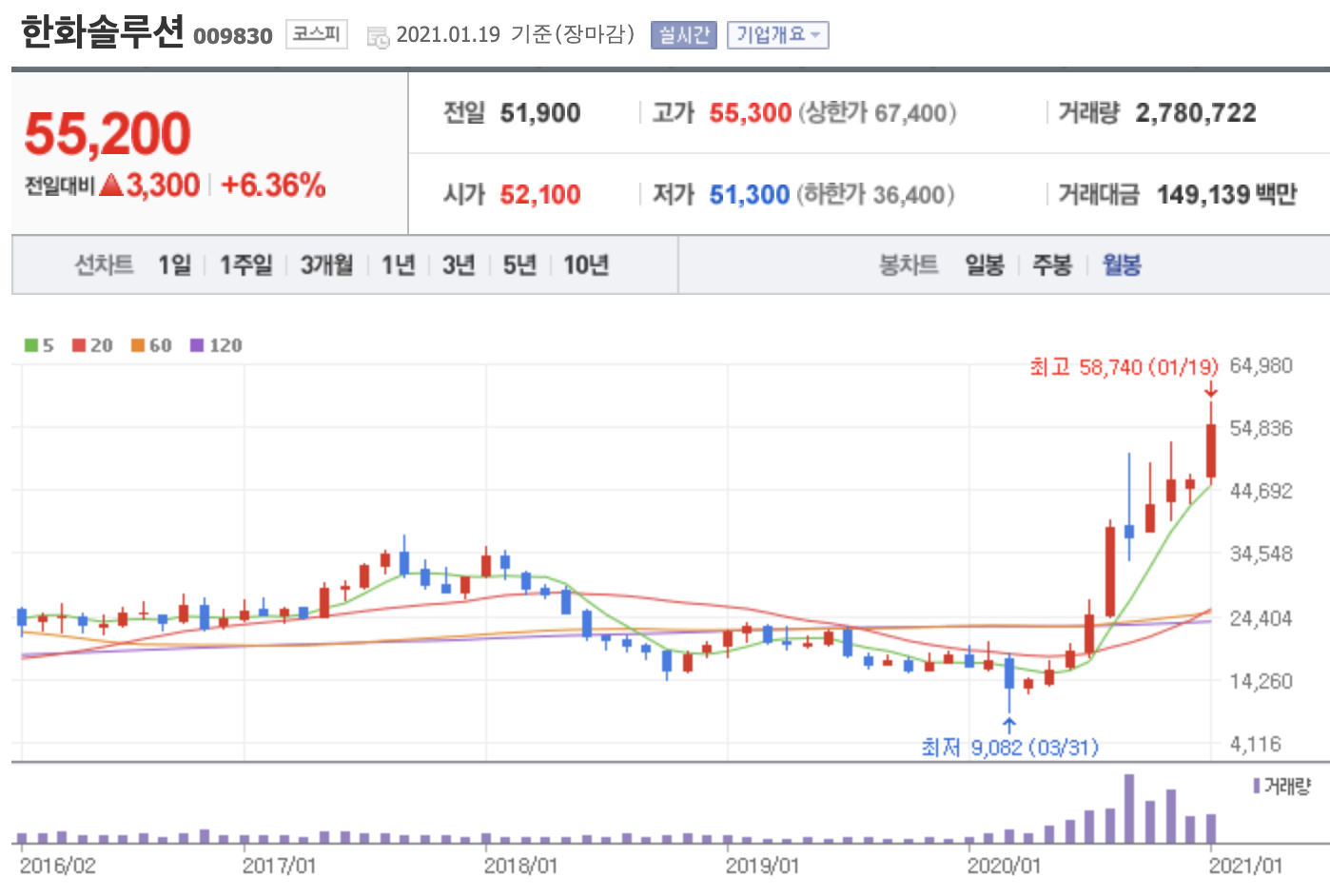
Task: Click the lower limit 36,400 text
Action: (x=875, y=195)
